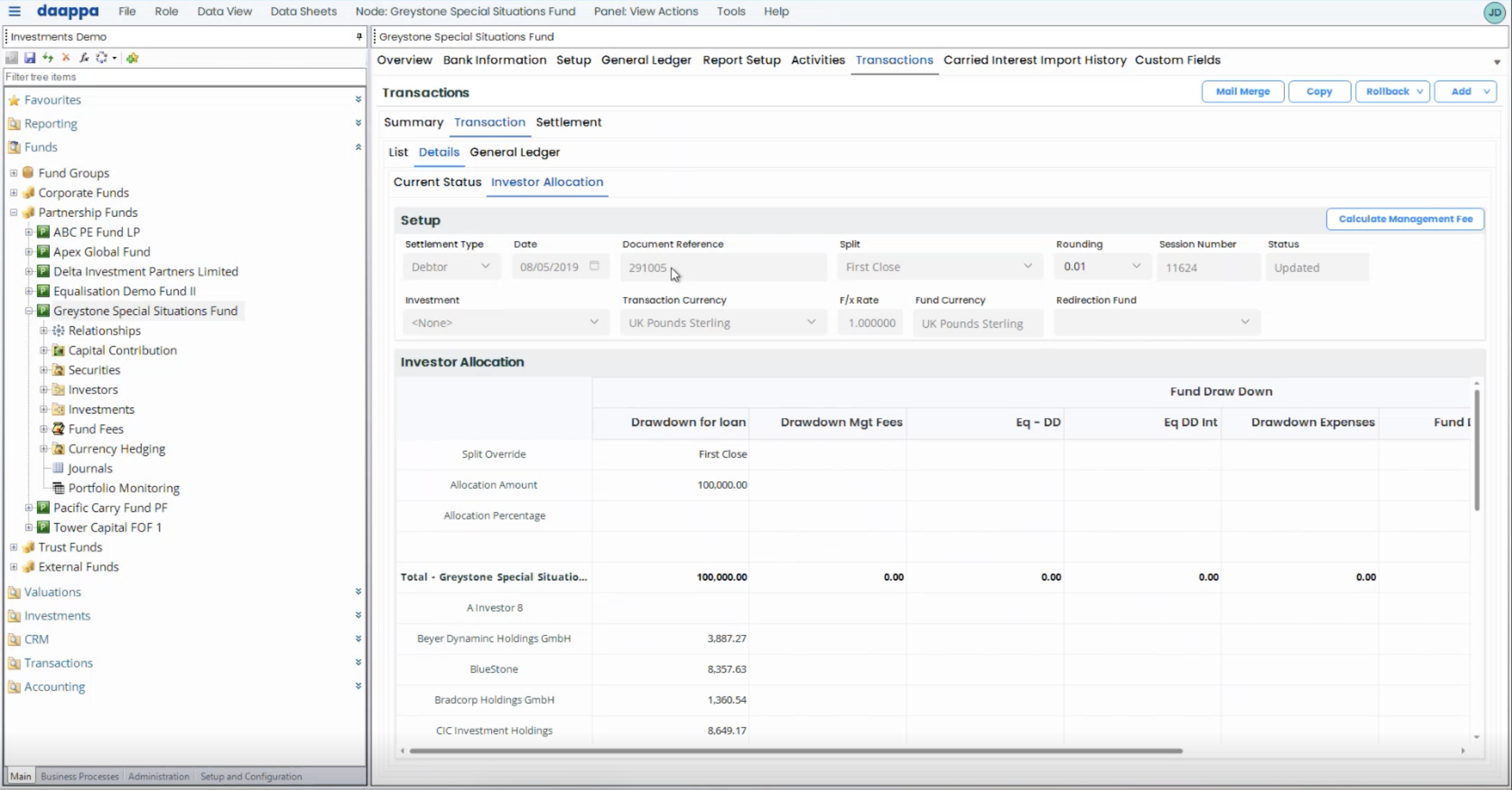This screenshot has width=1512, height=790.
Task: Collapse the Partnership Funds tree node
Action: point(13,213)
